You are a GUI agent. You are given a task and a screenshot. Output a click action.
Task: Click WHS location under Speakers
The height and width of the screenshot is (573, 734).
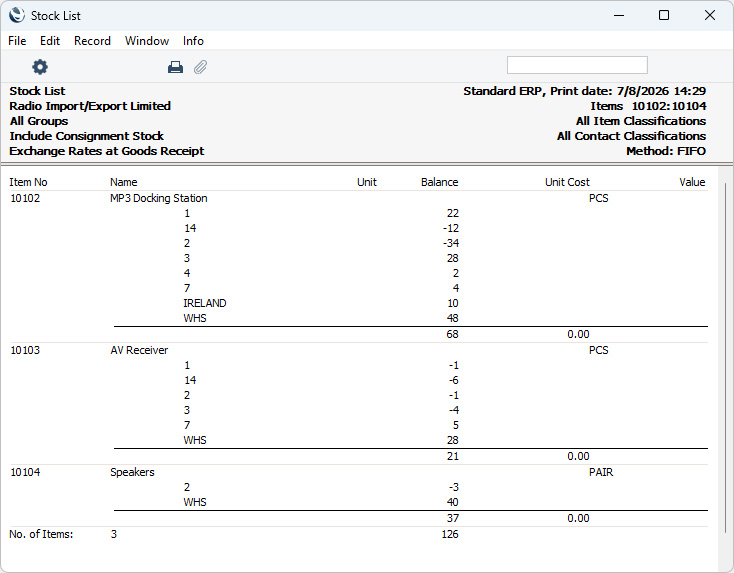point(195,502)
